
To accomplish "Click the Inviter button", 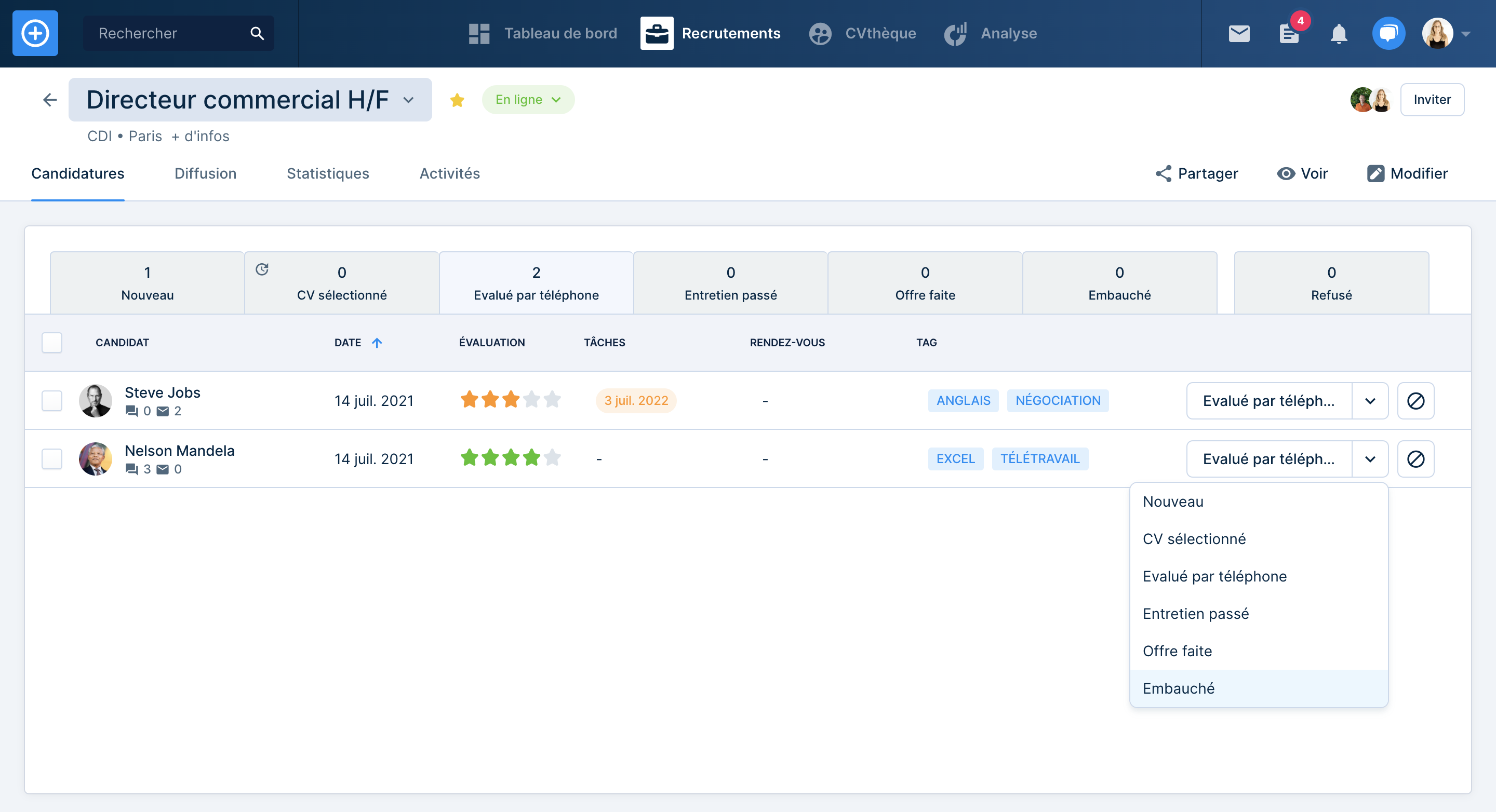I will (1432, 100).
